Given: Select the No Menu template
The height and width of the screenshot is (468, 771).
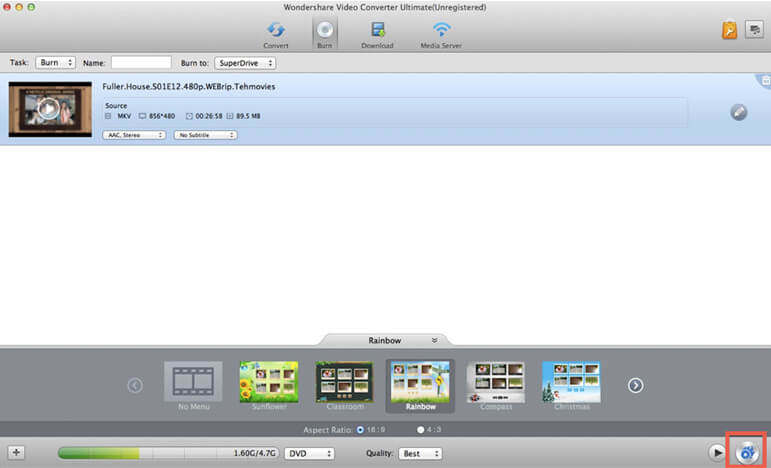Looking at the screenshot, I should click(x=193, y=386).
